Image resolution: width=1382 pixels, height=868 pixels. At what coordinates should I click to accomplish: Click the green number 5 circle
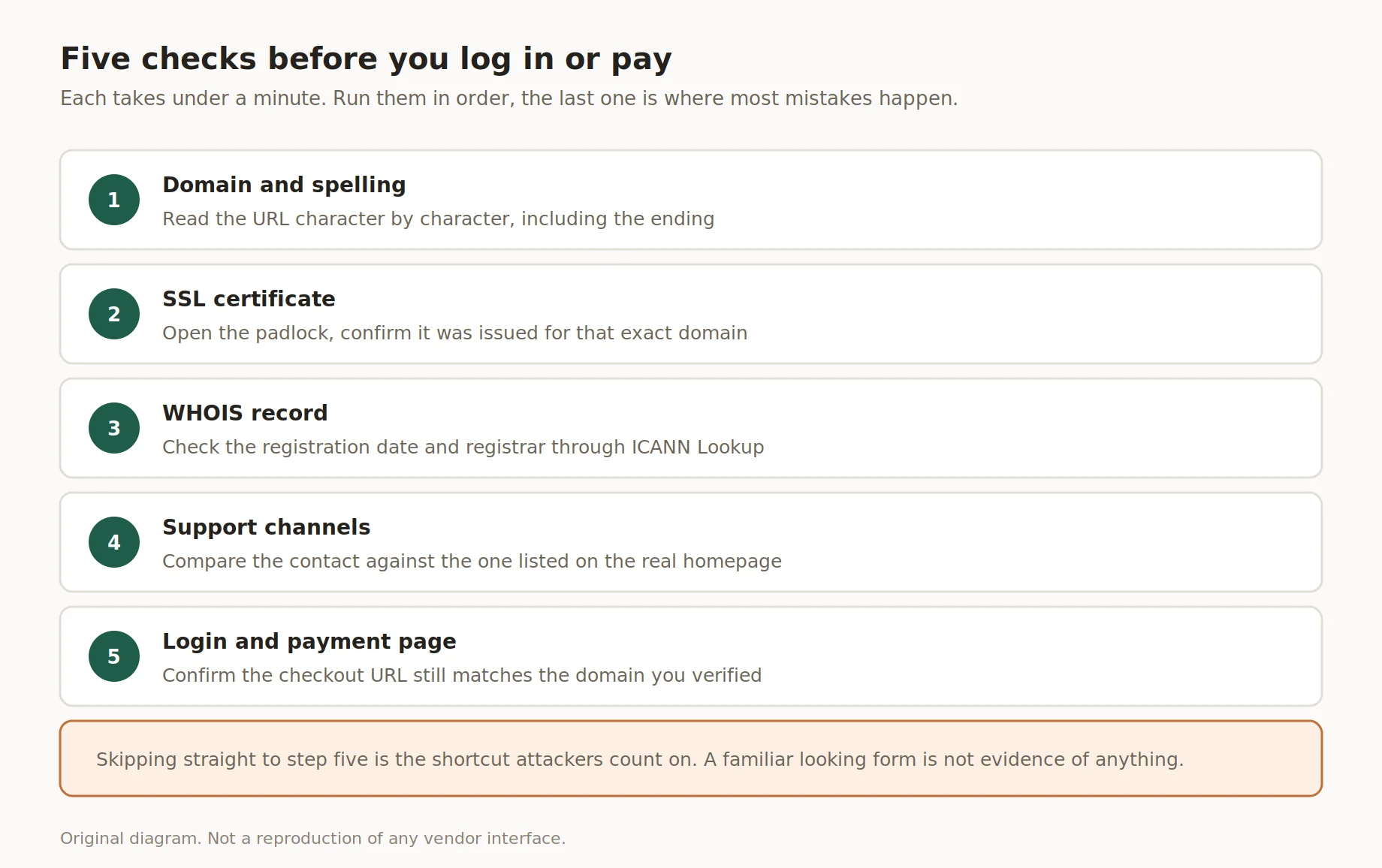(x=114, y=656)
